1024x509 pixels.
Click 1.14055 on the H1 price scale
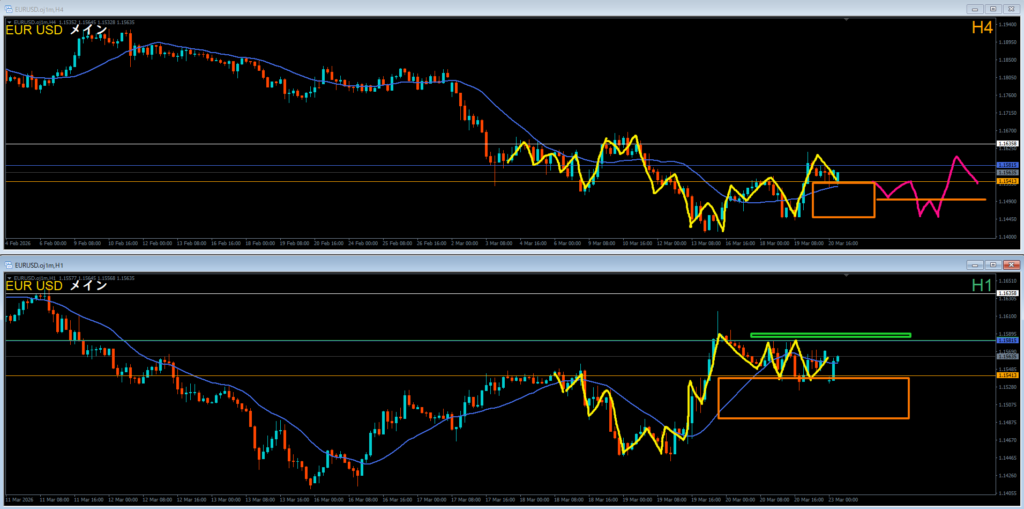pos(1006,493)
